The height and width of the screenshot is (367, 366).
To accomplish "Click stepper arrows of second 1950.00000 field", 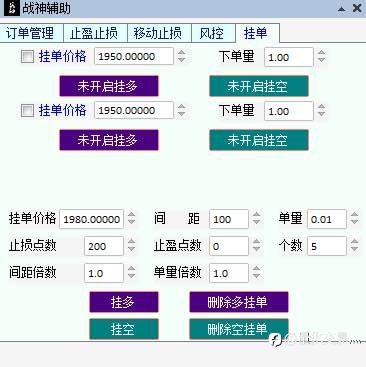I will pyautogui.click(x=181, y=110).
